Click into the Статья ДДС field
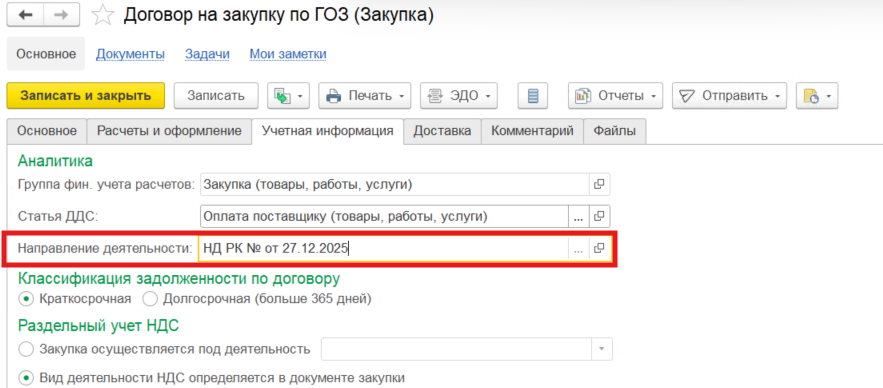The height and width of the screenshot is (388, 883). tap(384, 216)
